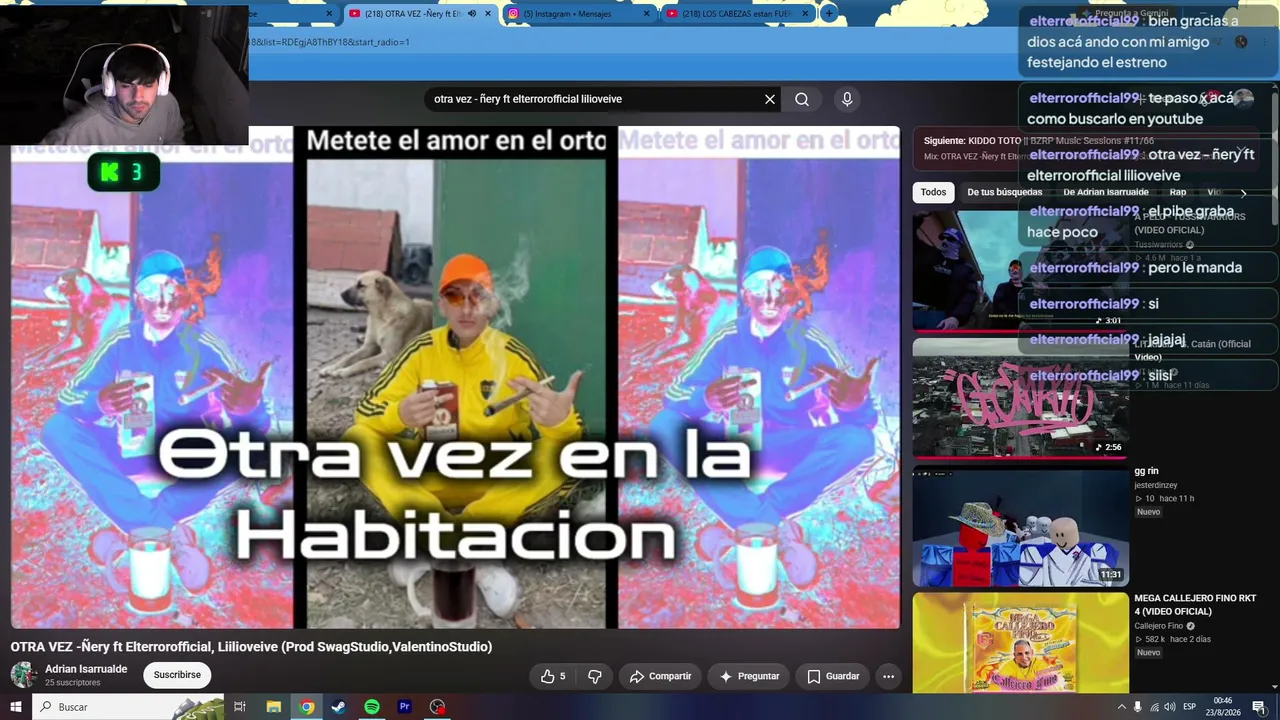The height and width of the screenshot is (720, 1280).
Task: Open the Compartir share dialog
Action: [660, 676]
